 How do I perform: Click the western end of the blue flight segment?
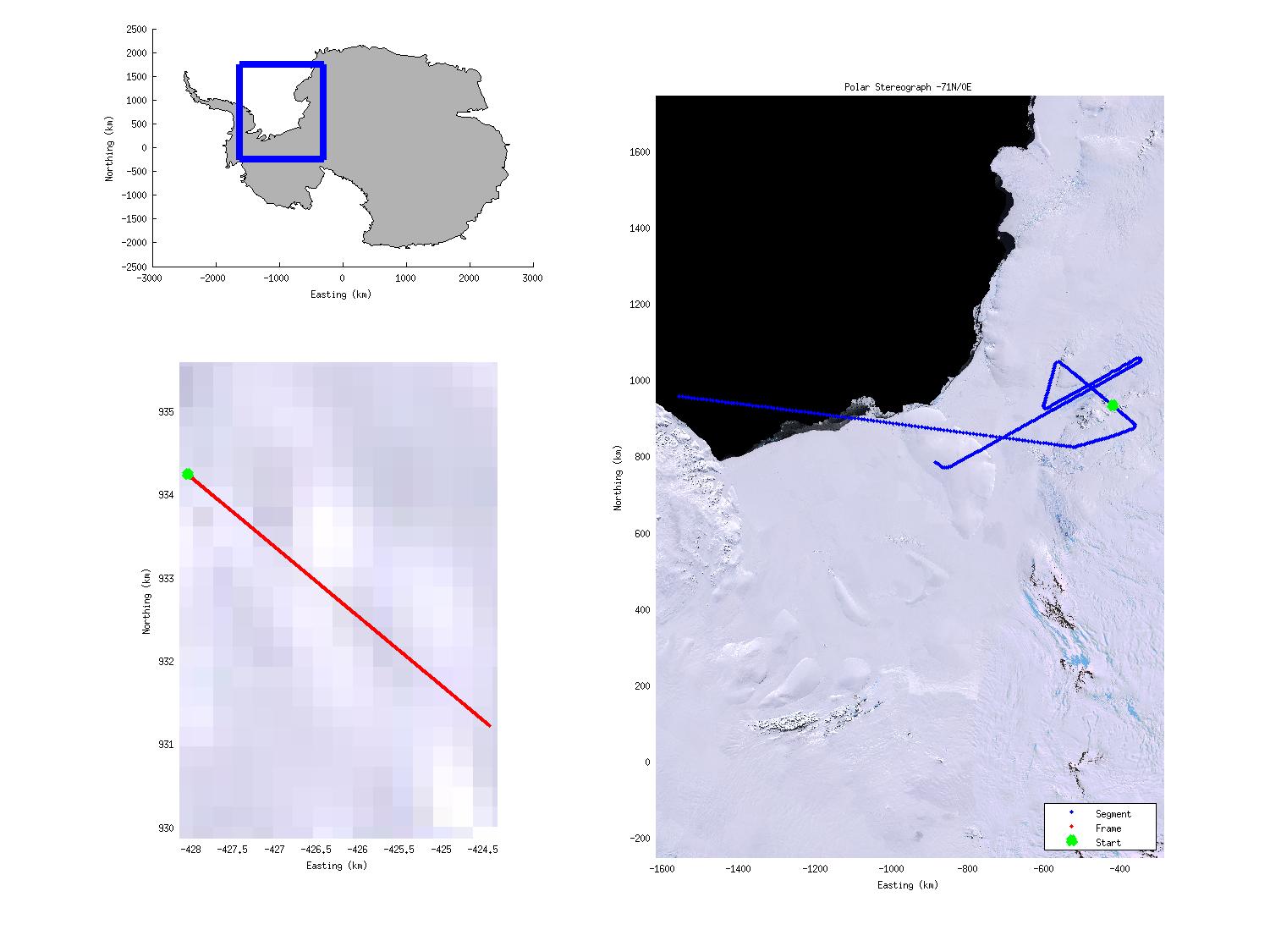tap(679, 396)
